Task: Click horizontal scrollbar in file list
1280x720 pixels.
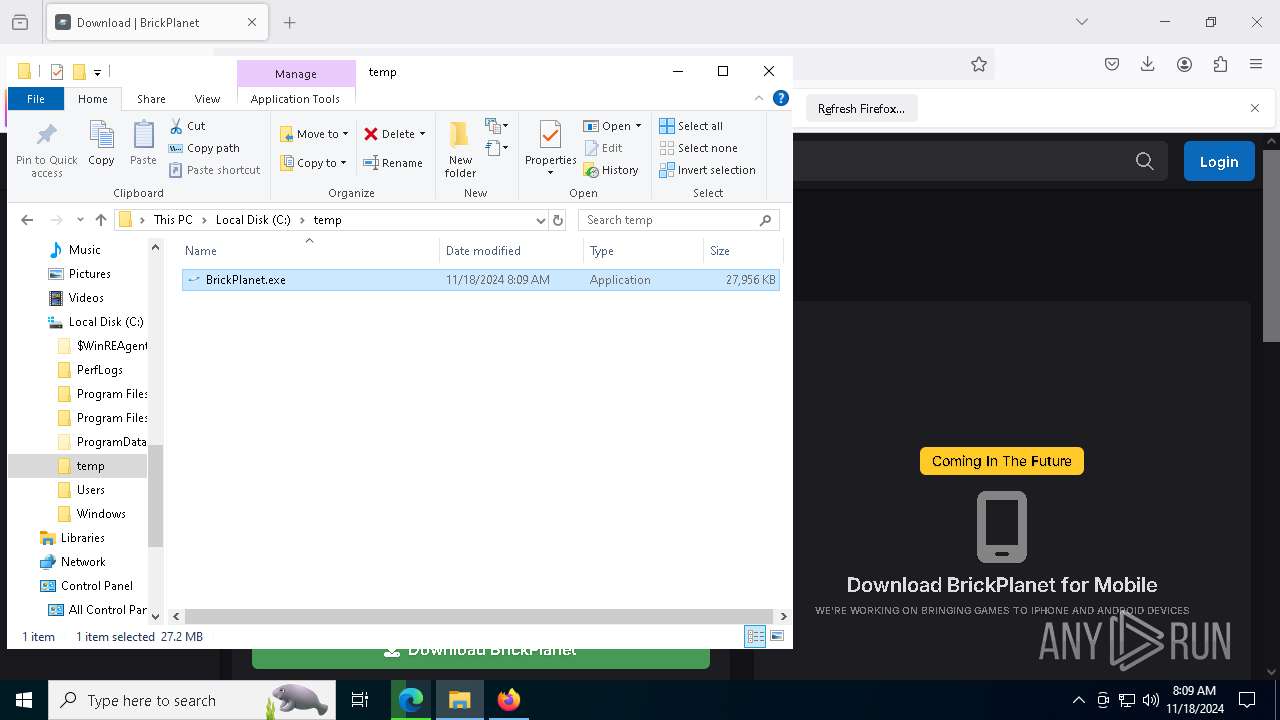Action: tap(480, 616)
